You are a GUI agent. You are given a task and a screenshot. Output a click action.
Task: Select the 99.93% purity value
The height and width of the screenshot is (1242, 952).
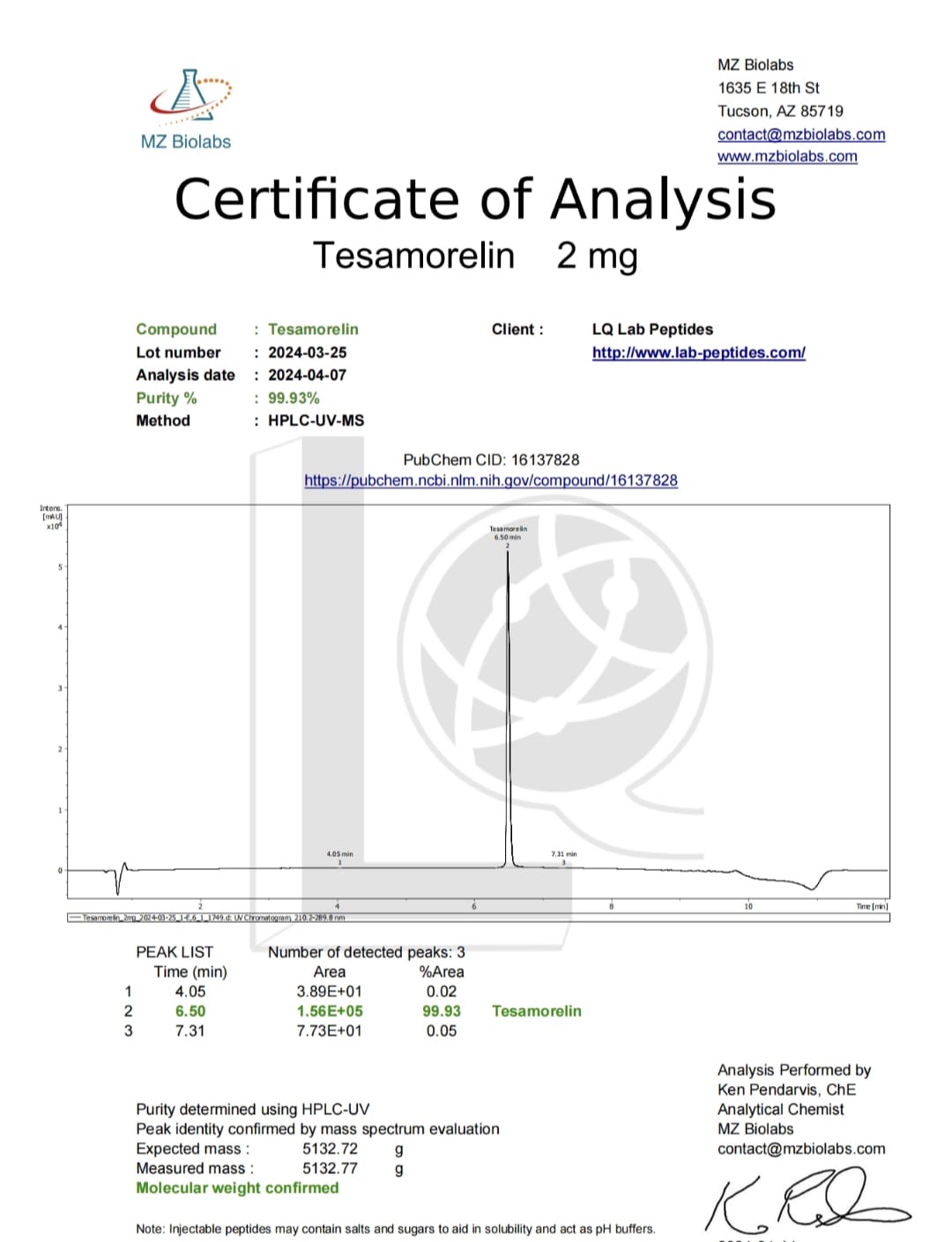pyautogui.click(x=294, y=398)
